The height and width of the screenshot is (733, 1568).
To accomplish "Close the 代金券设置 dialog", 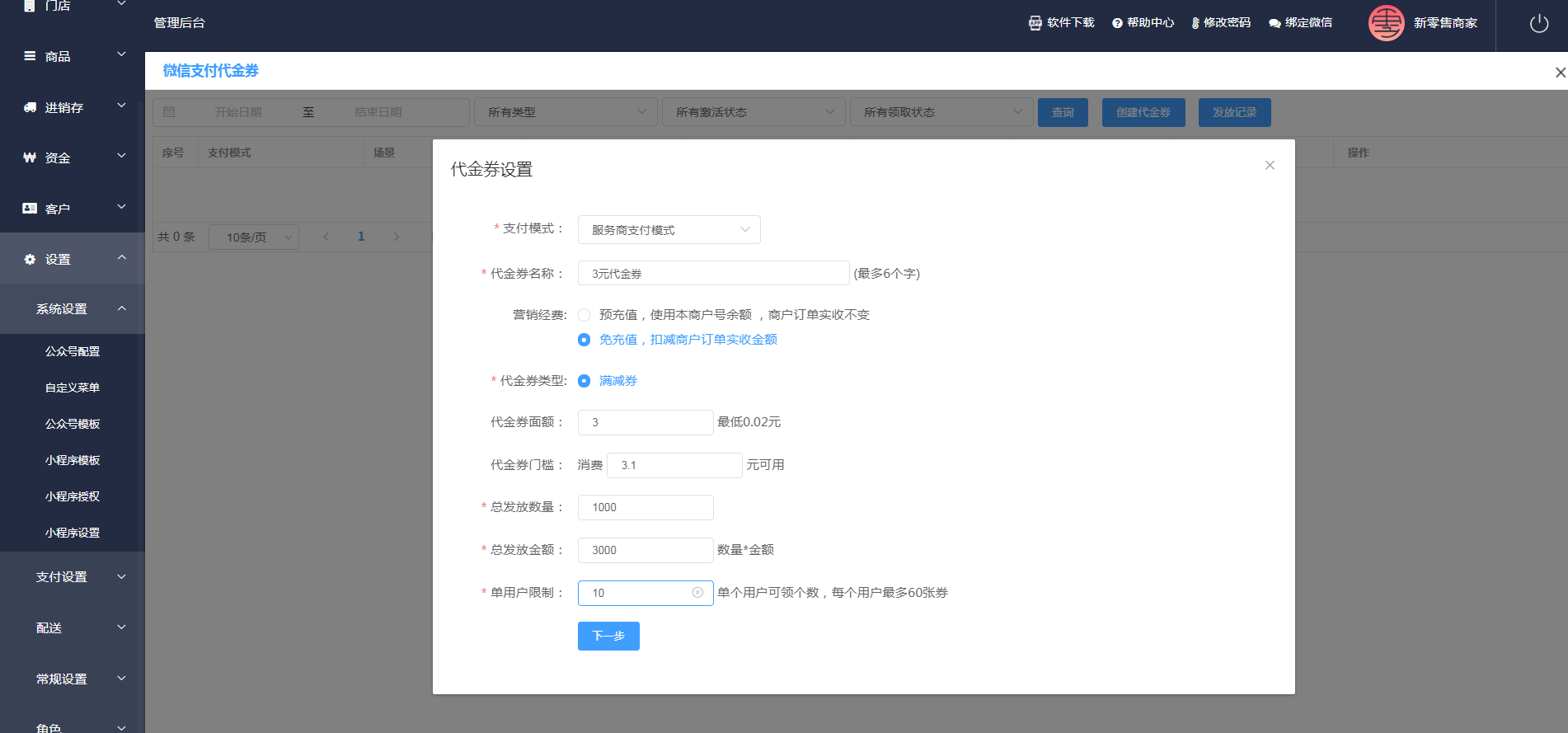I will (1270, 165).
